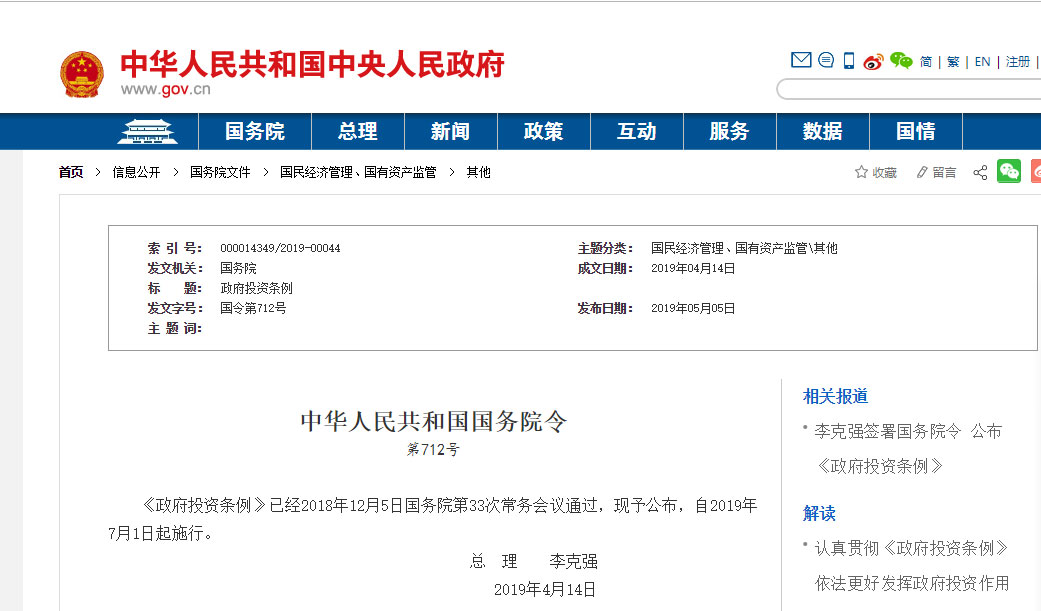Screen dimensions: 1041x611
Task: Click the share icon beside 留言
Action: 980,172
